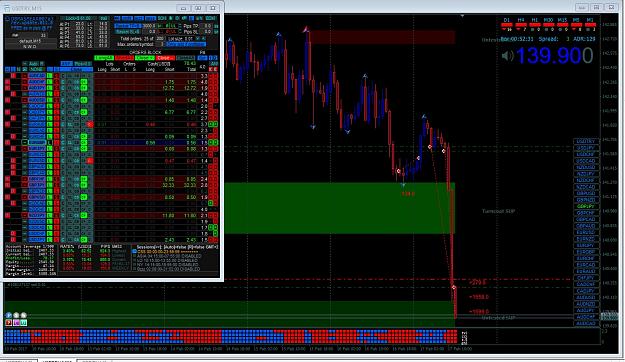
Task: Open the CADJPY chart symbol button
Action: point(586,291)
